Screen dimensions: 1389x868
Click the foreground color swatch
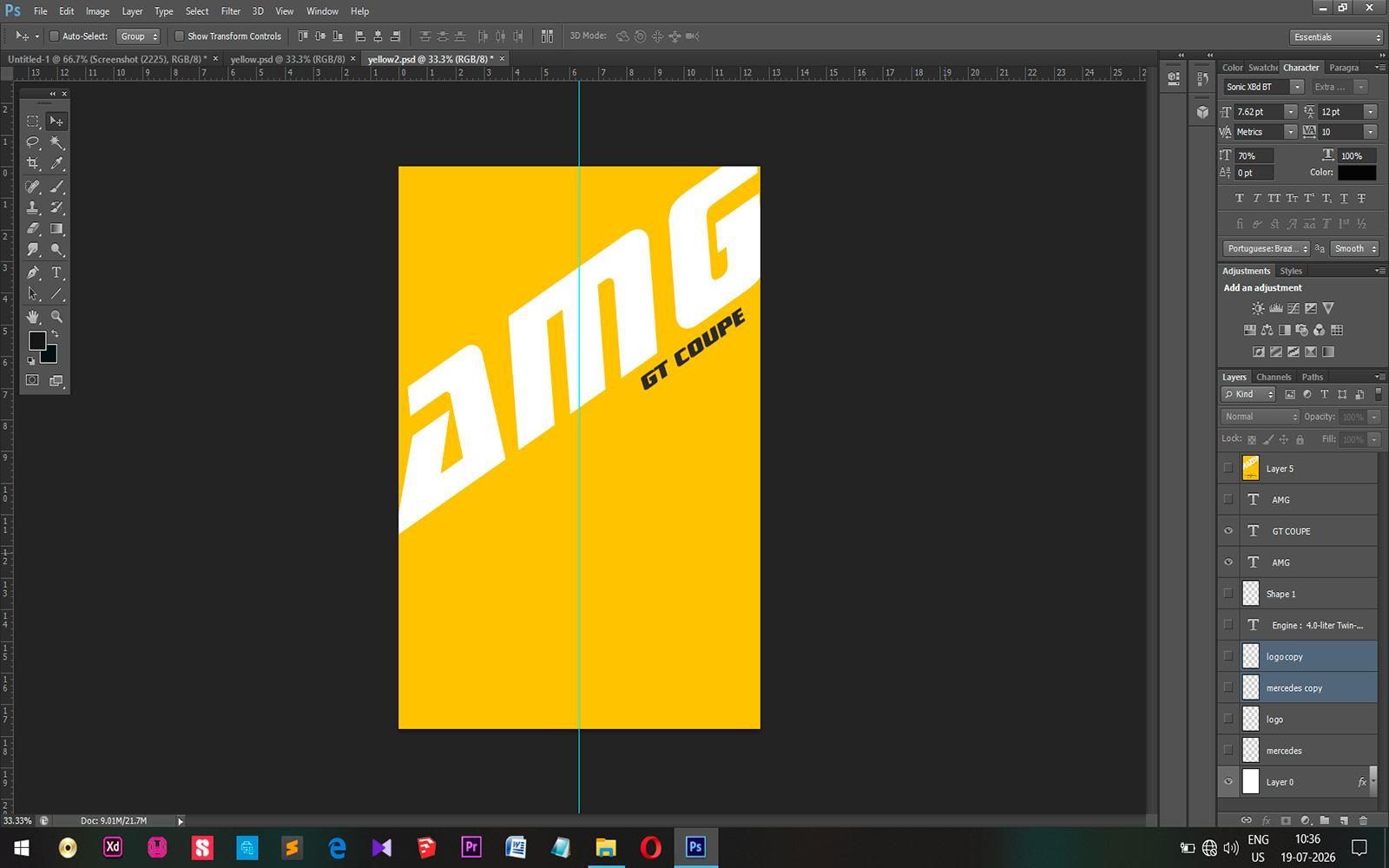click(36, 341)
